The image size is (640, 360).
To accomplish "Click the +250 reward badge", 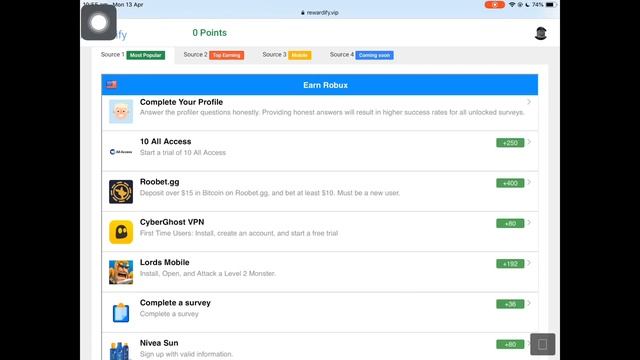I will [x=510, y=143].
